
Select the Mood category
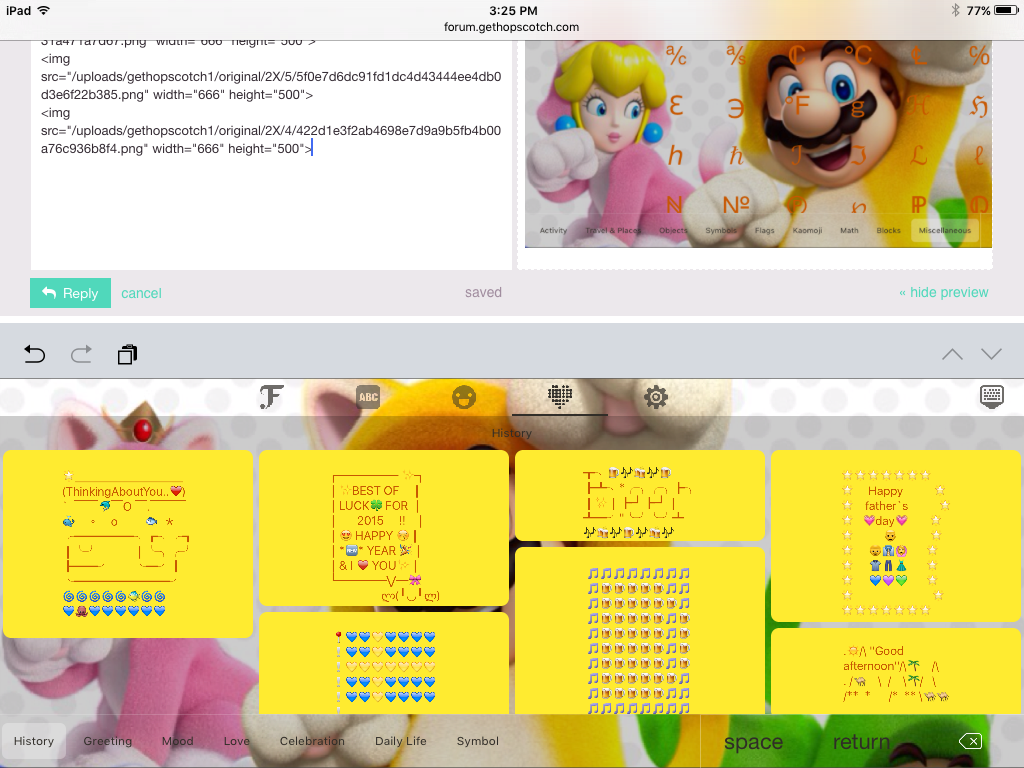pos(178,741)
